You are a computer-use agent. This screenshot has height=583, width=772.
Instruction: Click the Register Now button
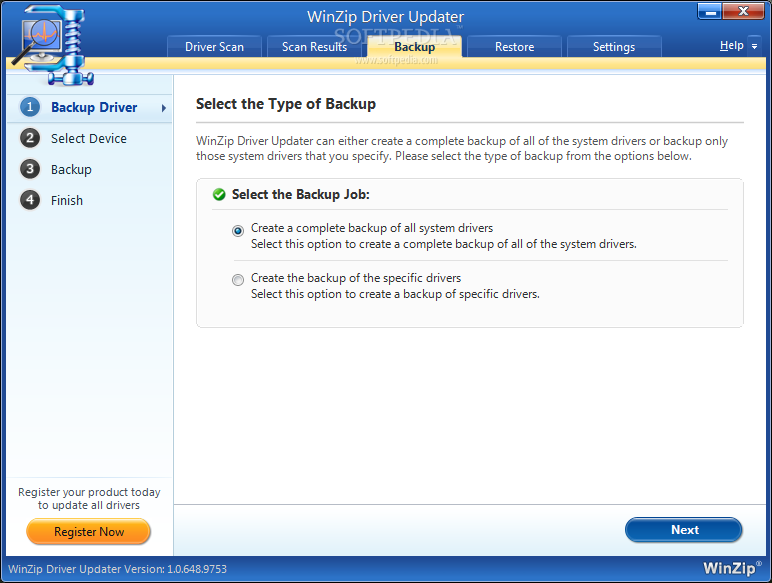89,532
